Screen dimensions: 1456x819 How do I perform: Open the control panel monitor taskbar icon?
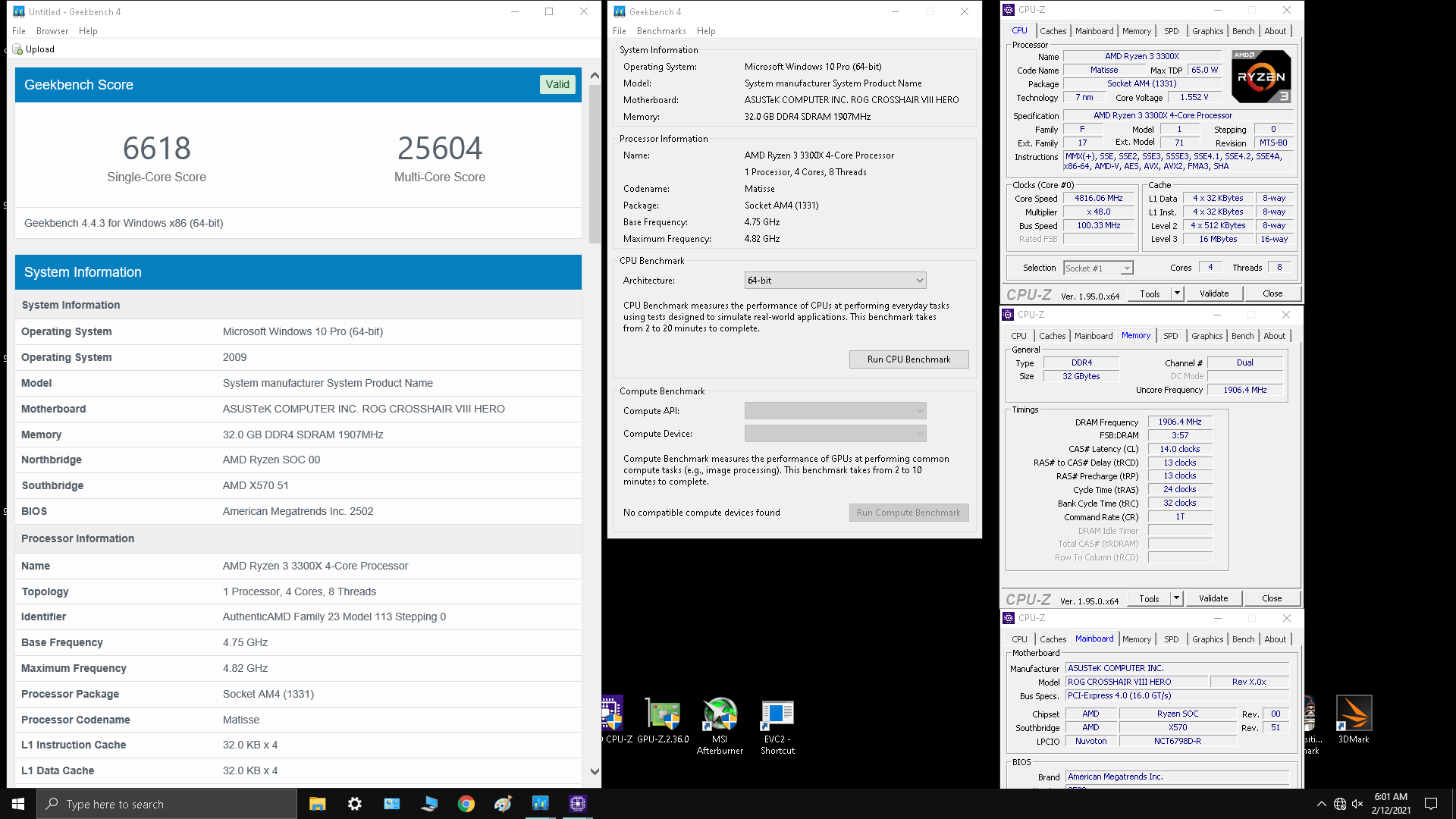(392, 804)
